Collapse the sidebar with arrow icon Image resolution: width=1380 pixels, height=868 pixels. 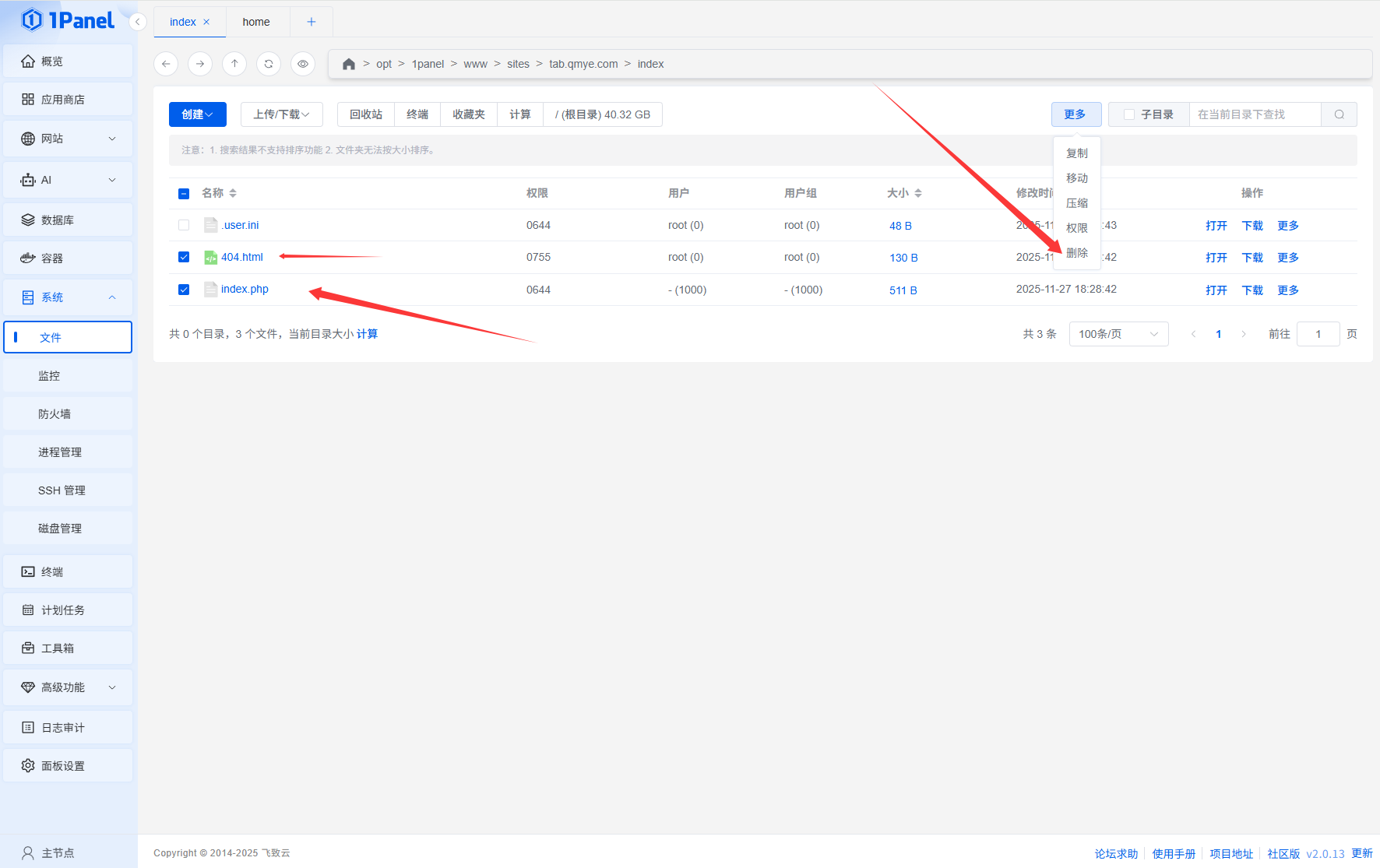138,22
